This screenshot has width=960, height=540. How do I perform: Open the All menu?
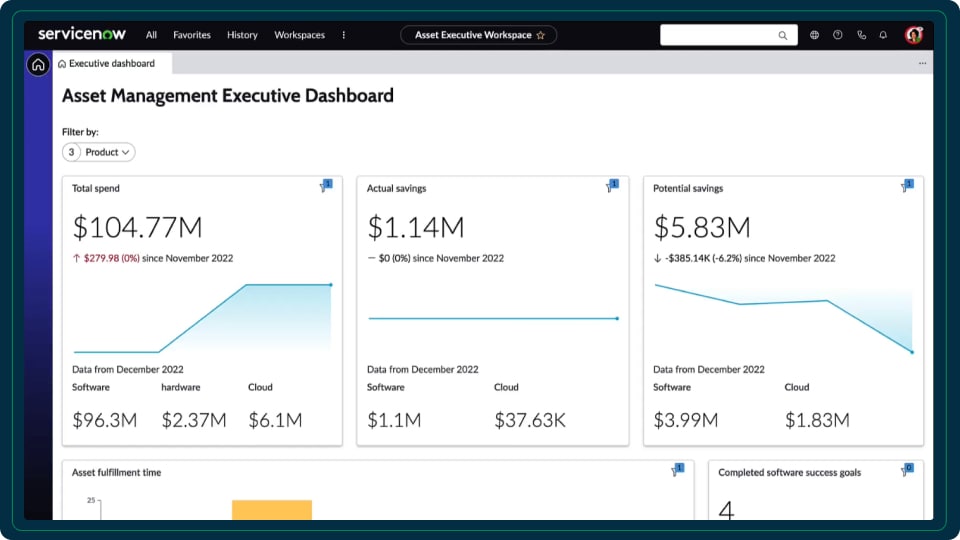click(x=151, y=35)
